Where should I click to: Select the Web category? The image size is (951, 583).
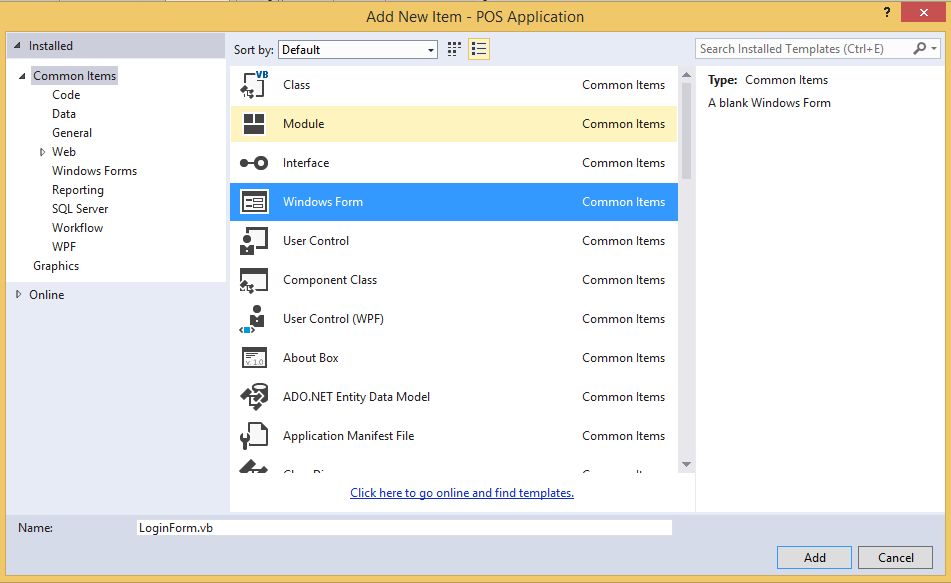tap(64, 152)
